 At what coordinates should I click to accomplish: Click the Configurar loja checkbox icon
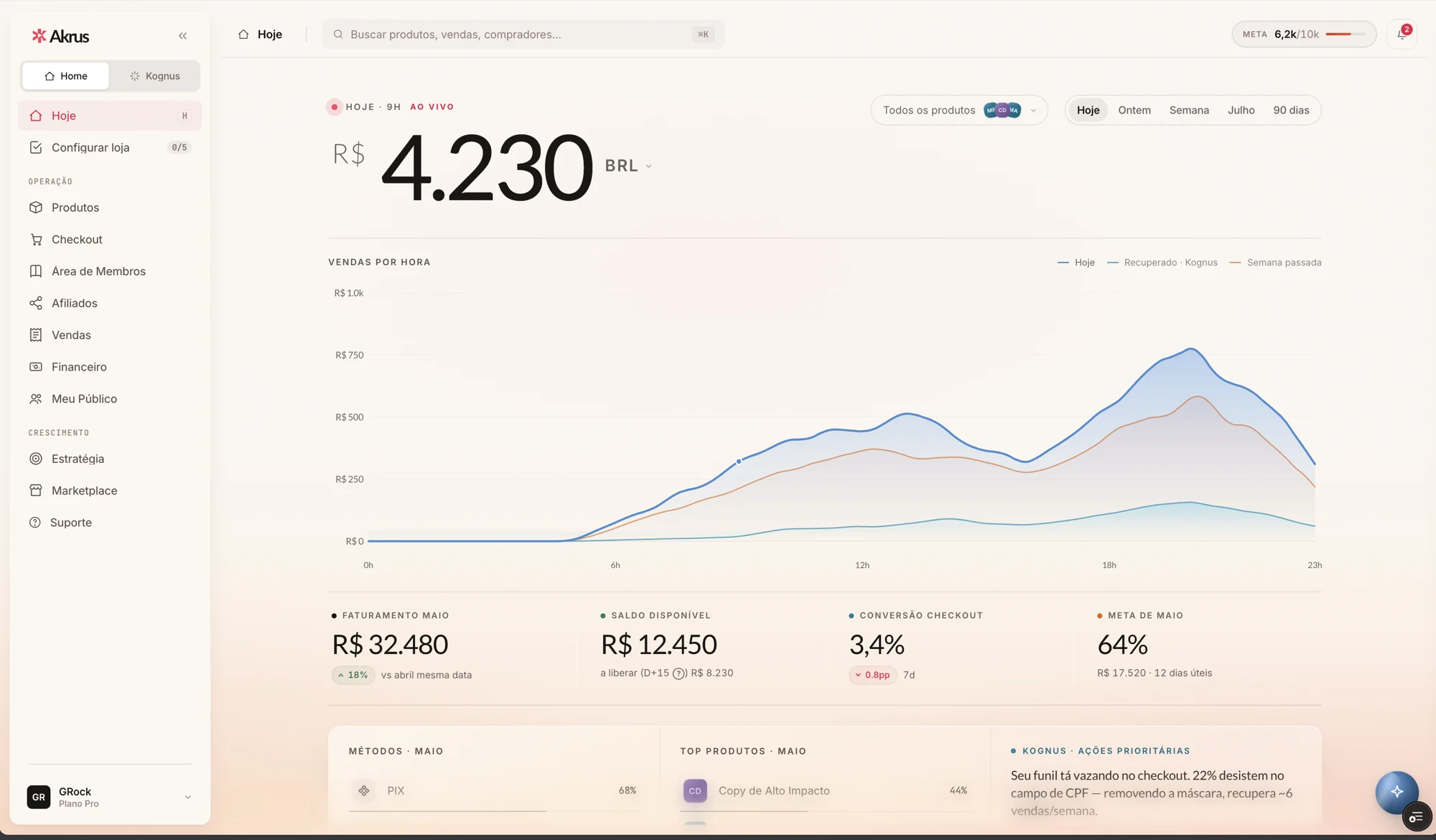click(36, 147)
